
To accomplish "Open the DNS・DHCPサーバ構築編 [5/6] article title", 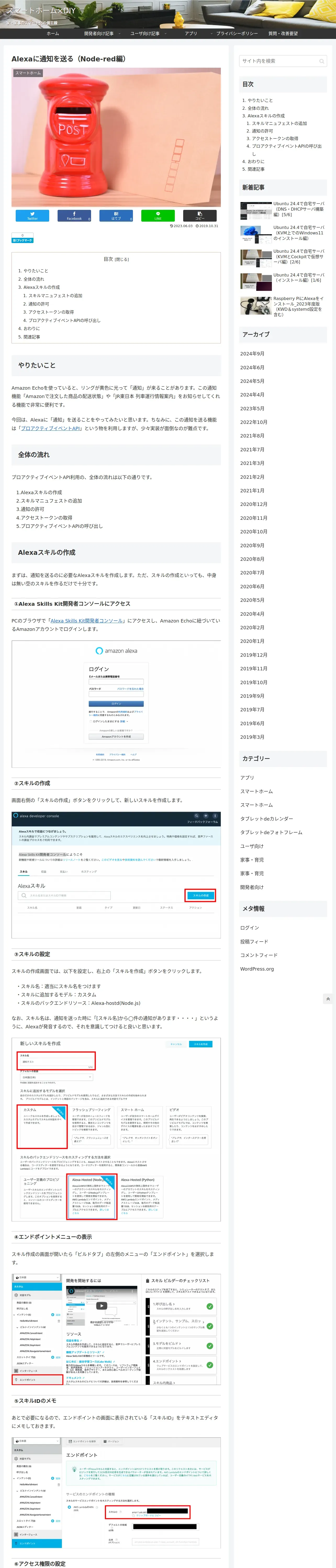I will coord(299,209).
